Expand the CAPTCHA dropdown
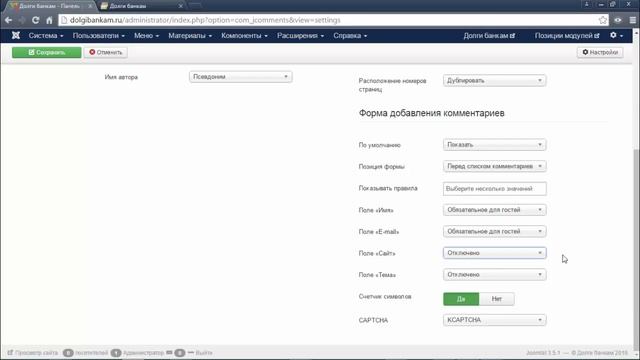 coord(494,320)
